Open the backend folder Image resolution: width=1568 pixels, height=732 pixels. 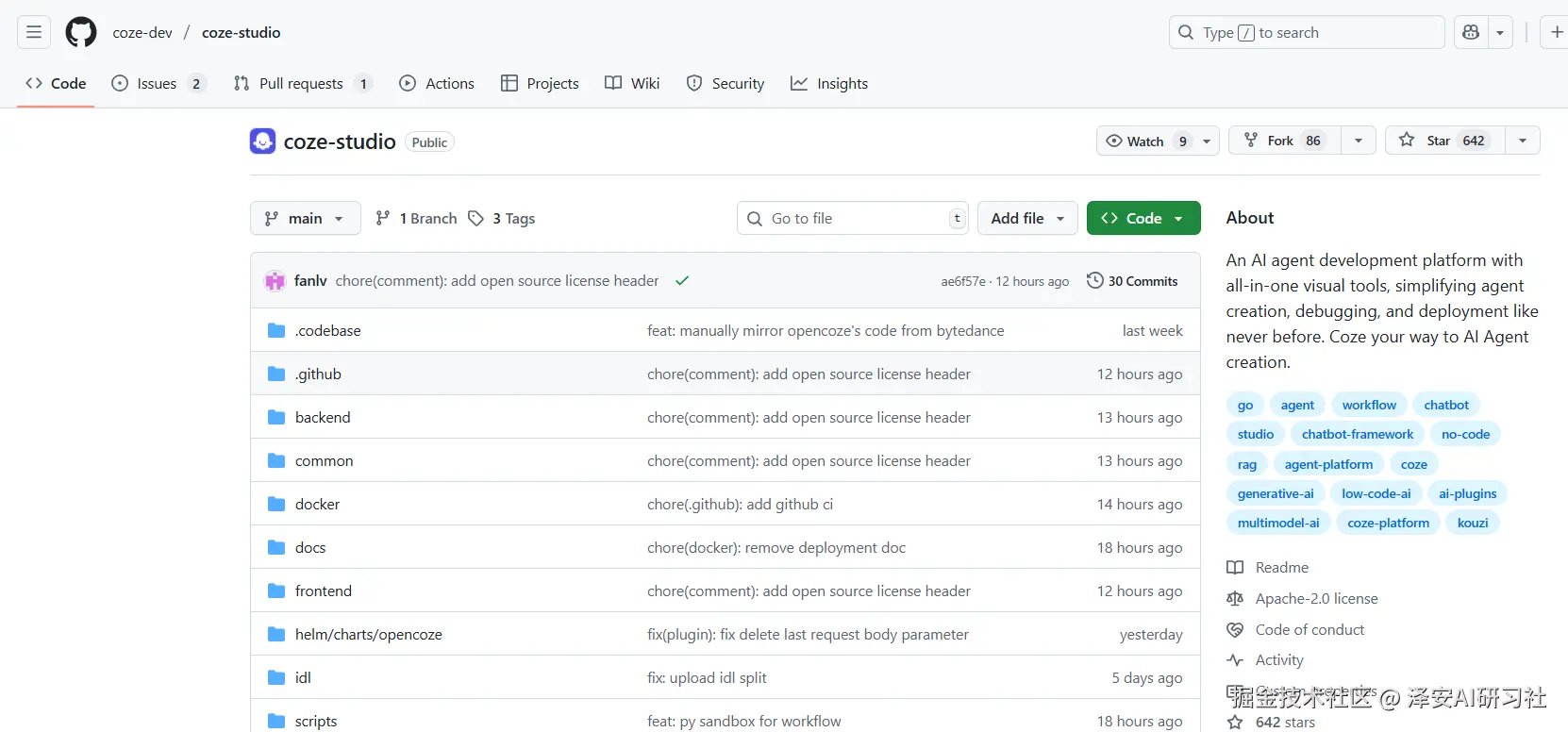coord(323,417)
